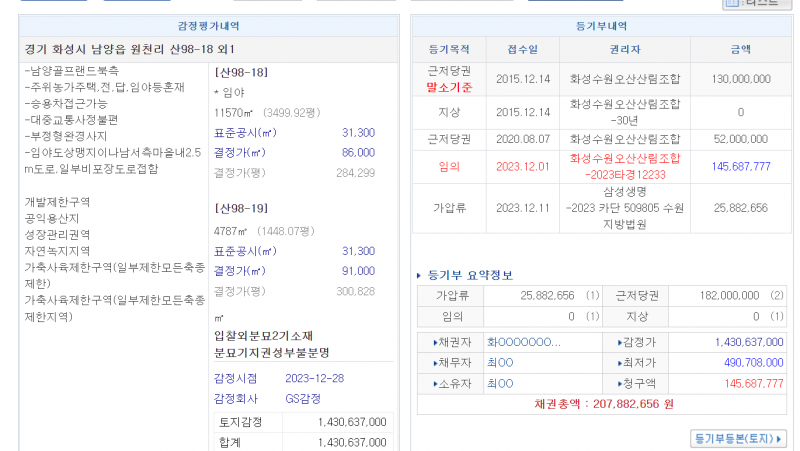The height and width of the screenshot is (451, 800).
Task: Click the 화성수원오산산림조합 2023타경12233 entry
Action: [625, 164]
